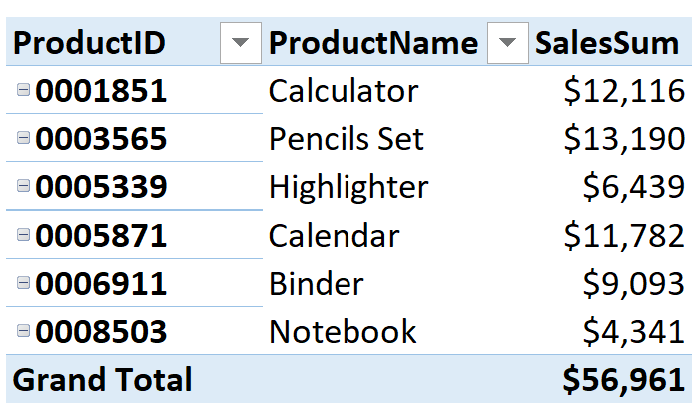Collapse the 0008503 row group
This screenshot has height=420, width=695.
coord(24,331)
